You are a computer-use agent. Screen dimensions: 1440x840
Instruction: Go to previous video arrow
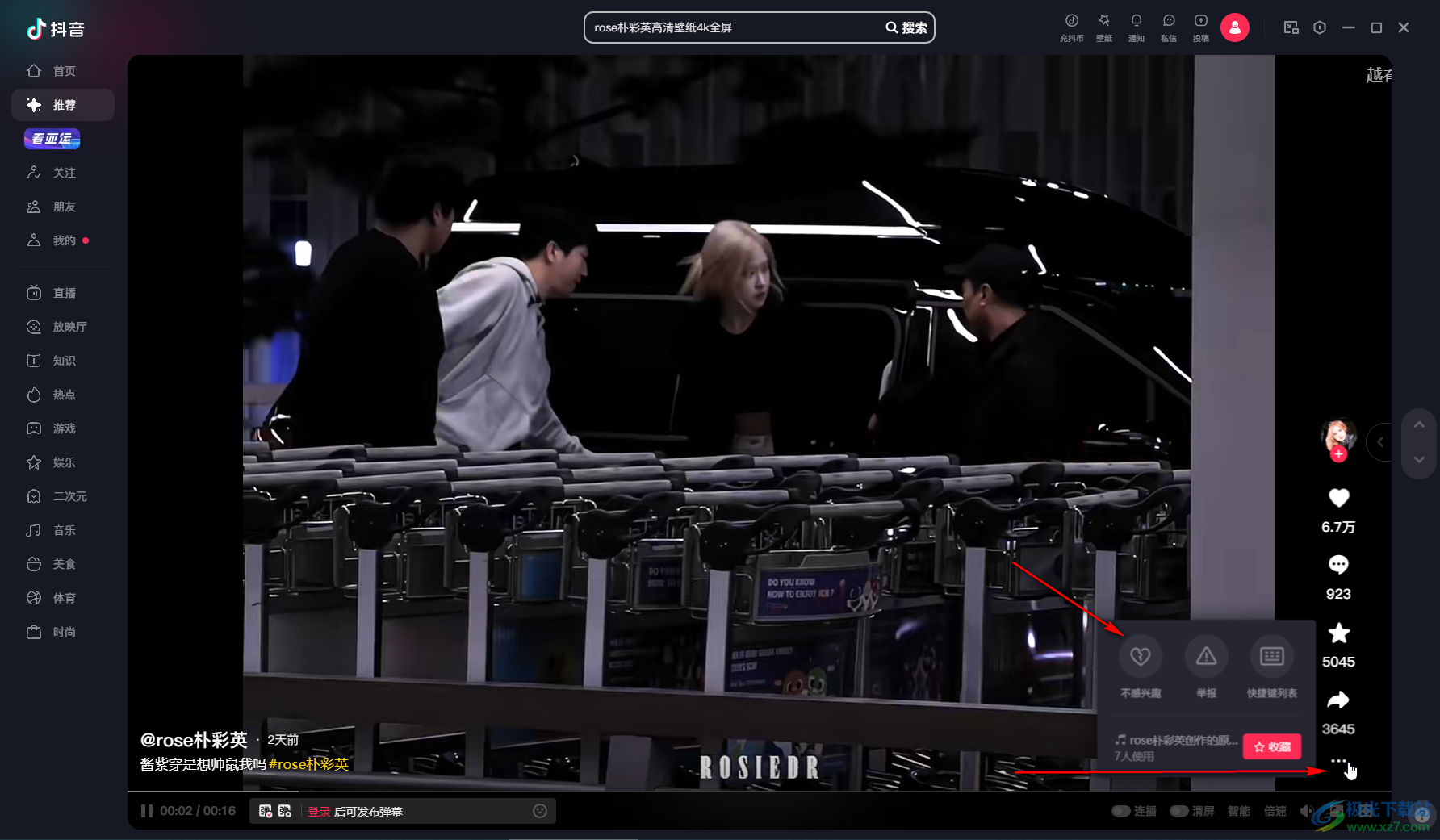coord(1419,424)
